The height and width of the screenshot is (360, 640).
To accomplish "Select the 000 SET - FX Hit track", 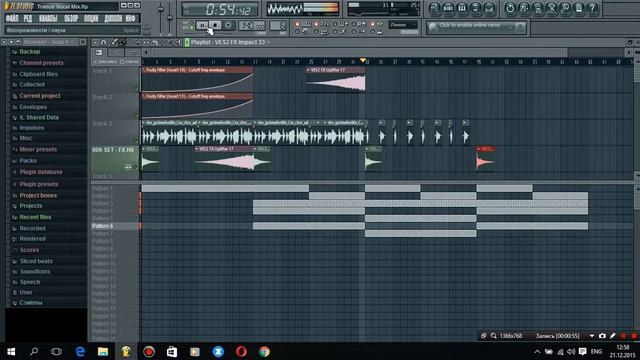I will [115, 159].
